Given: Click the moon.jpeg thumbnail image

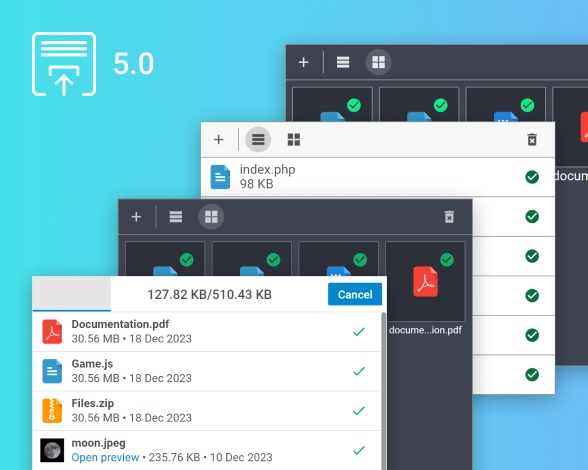Looking at the screenshot, I should 52,450.
